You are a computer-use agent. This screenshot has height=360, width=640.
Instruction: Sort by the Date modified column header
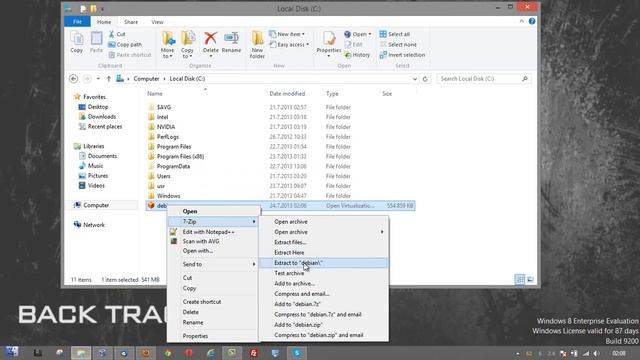click(287, 94)
